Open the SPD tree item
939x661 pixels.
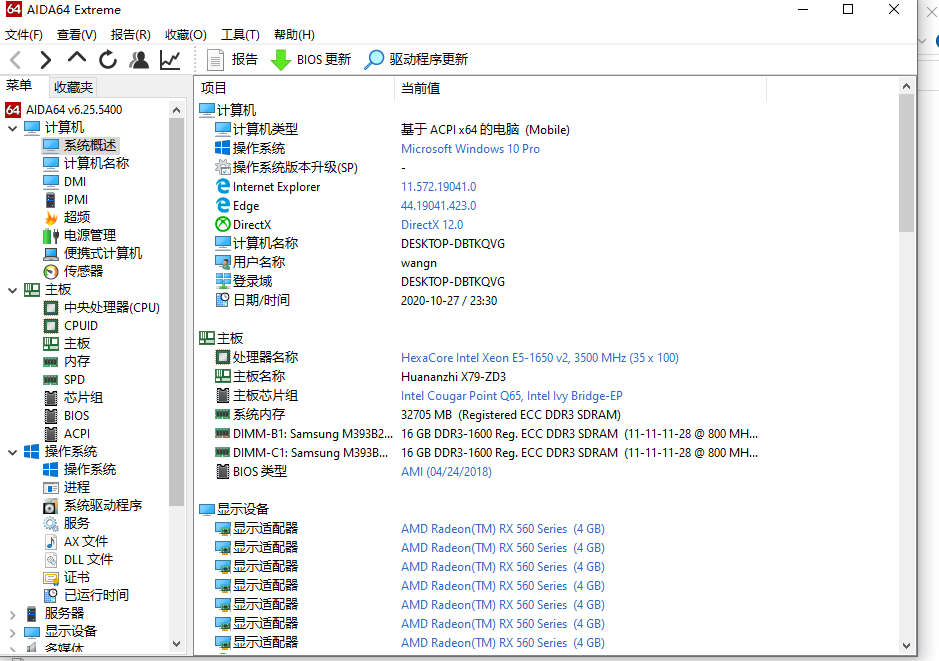click(x=64, y=380)
